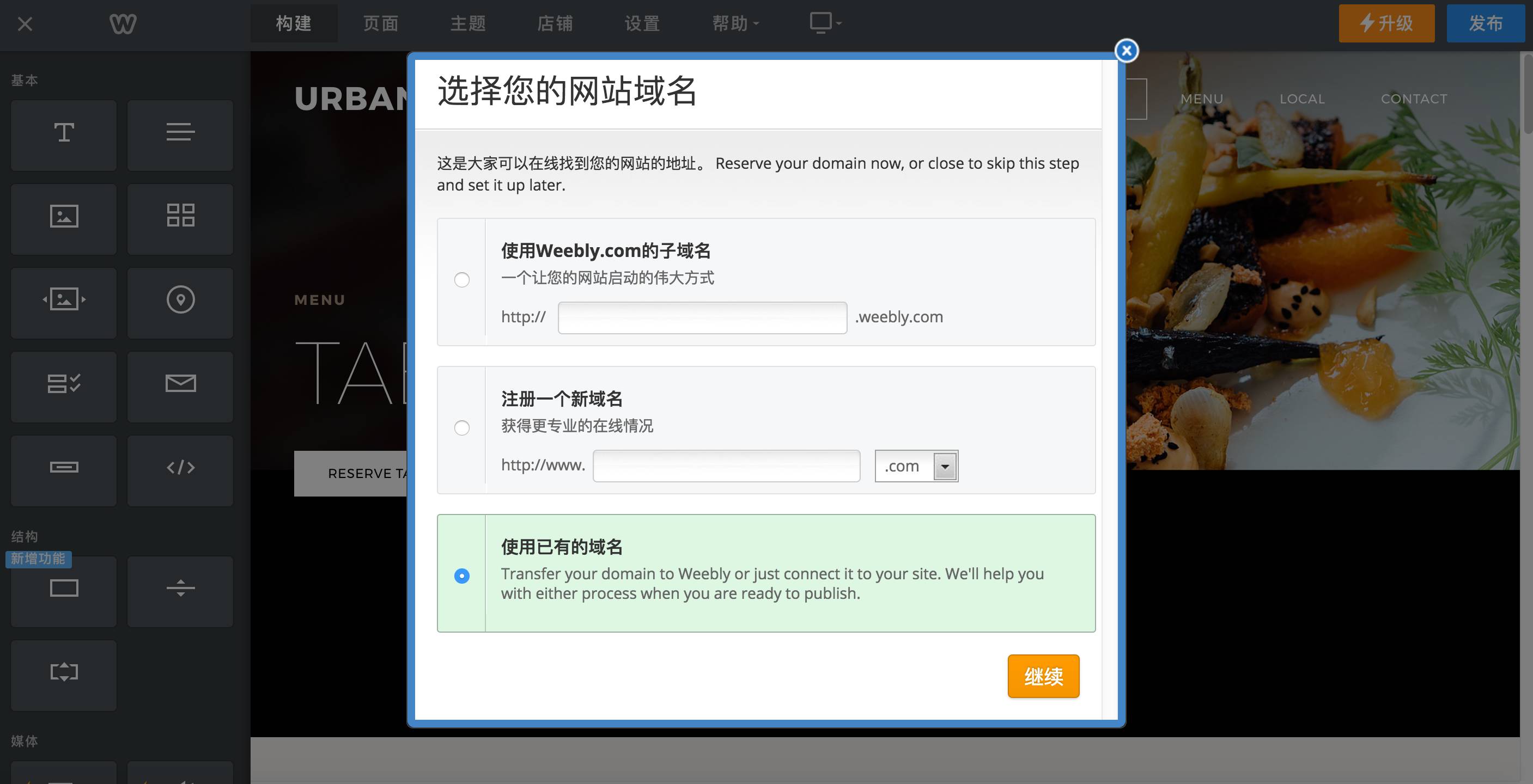Image resolution: width=1533 pixels, height=784 pixels.
Task: Add a Map location element
Action: [x=180, y=303]
